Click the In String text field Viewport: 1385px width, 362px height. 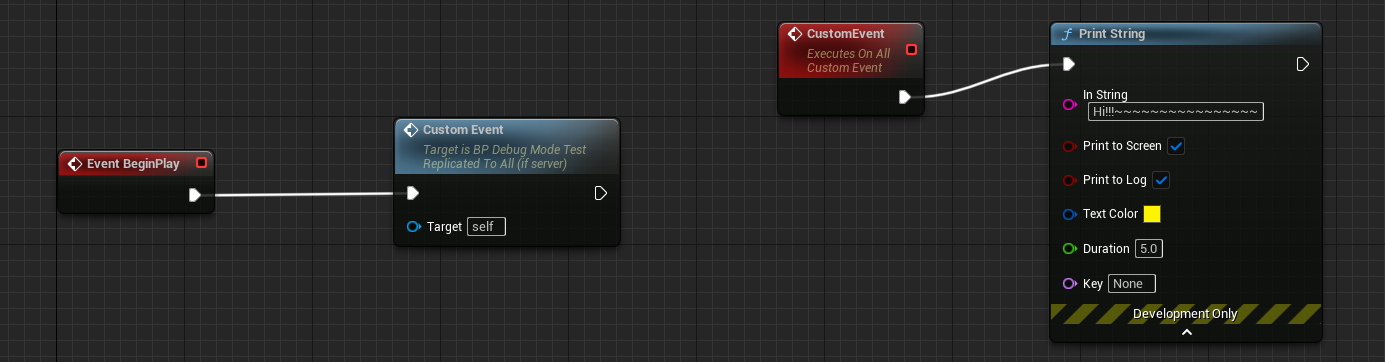click(1176, 112)
